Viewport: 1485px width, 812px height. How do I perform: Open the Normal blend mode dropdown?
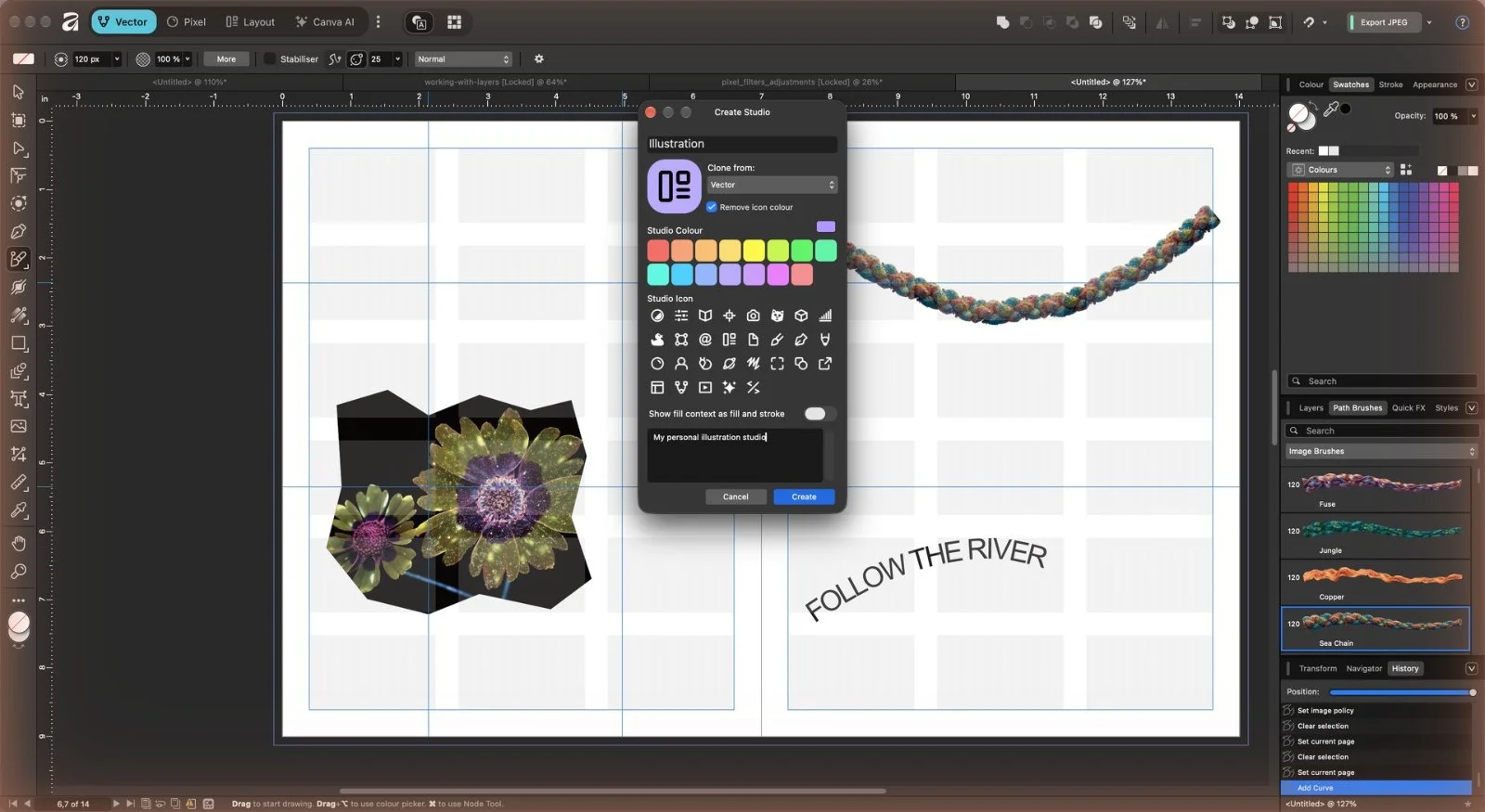point(463,59)
